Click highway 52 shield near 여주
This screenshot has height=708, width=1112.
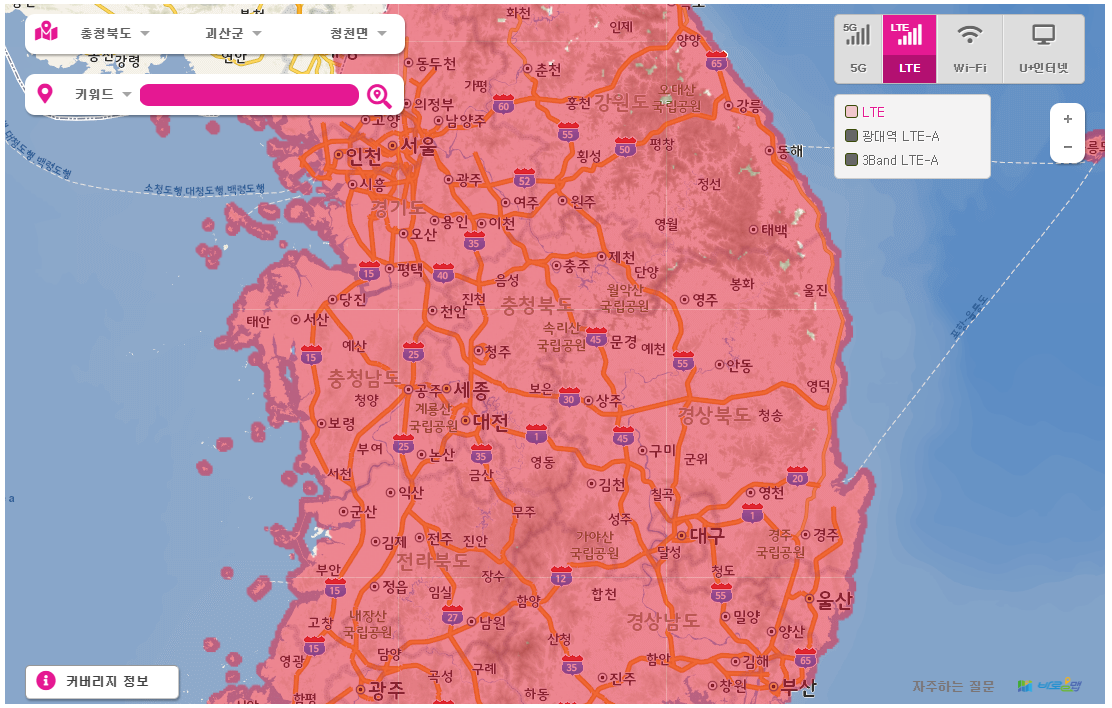point(524,177)
